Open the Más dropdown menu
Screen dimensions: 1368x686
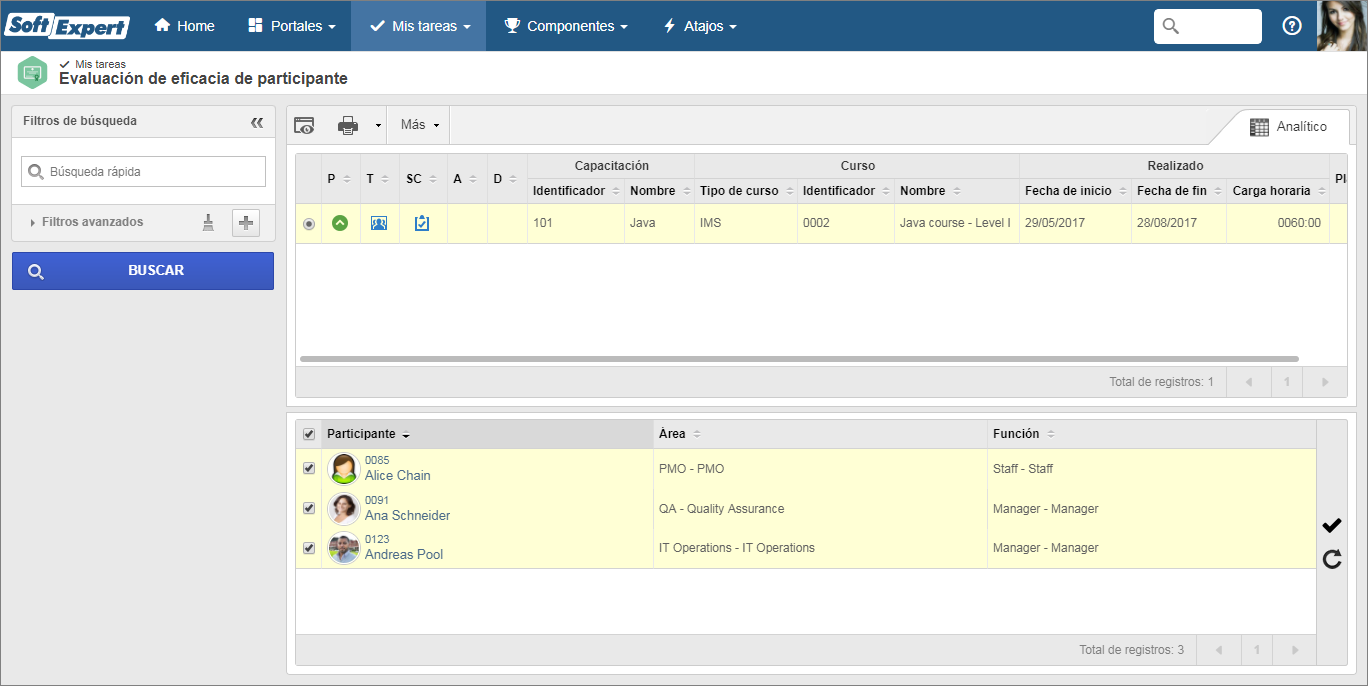pos(420,125)
